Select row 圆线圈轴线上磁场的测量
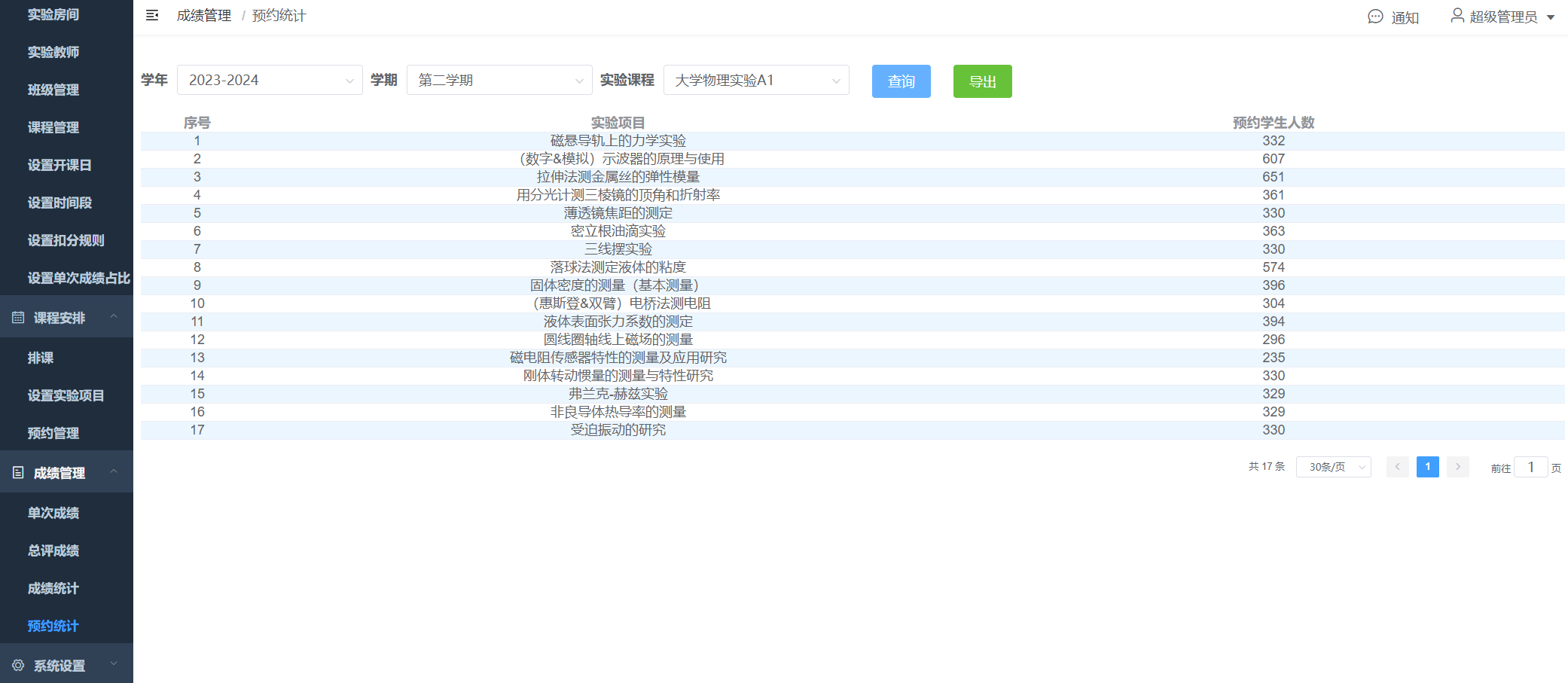The height and width of the screenshot is (683, 1568). 853,340
